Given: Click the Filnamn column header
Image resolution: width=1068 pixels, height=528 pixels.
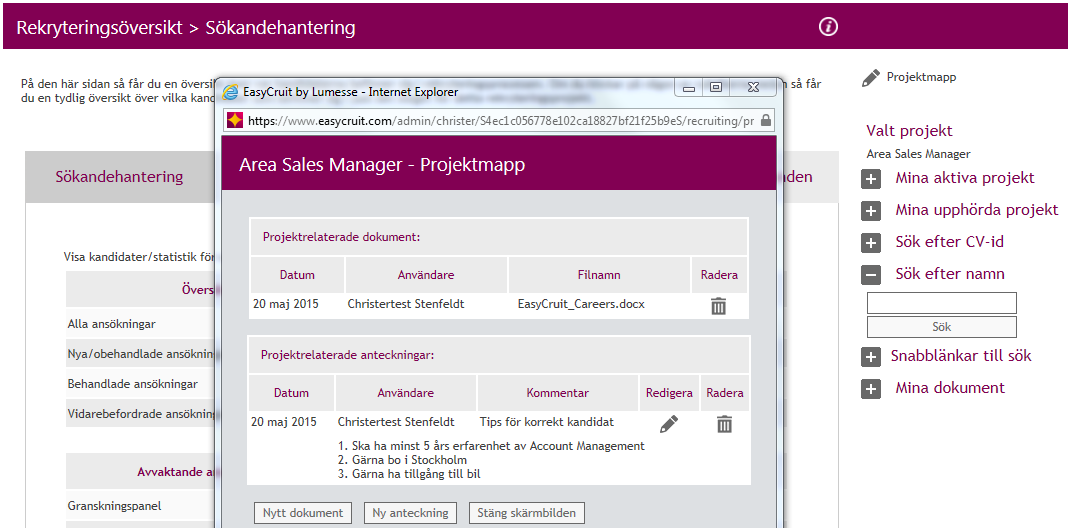Looking at the screenshot, I should click(x=599, y=275).
